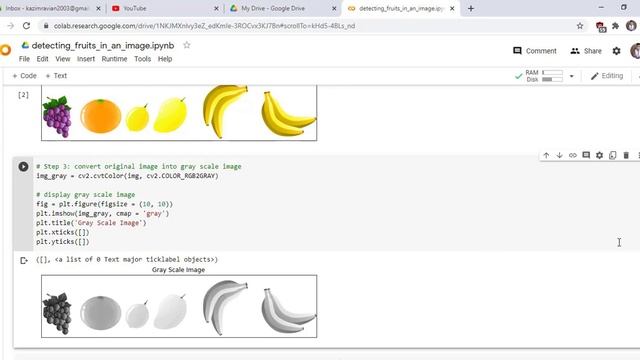Open a new browser tab
This screenshot has width=640, height=360.
(471, 9)
